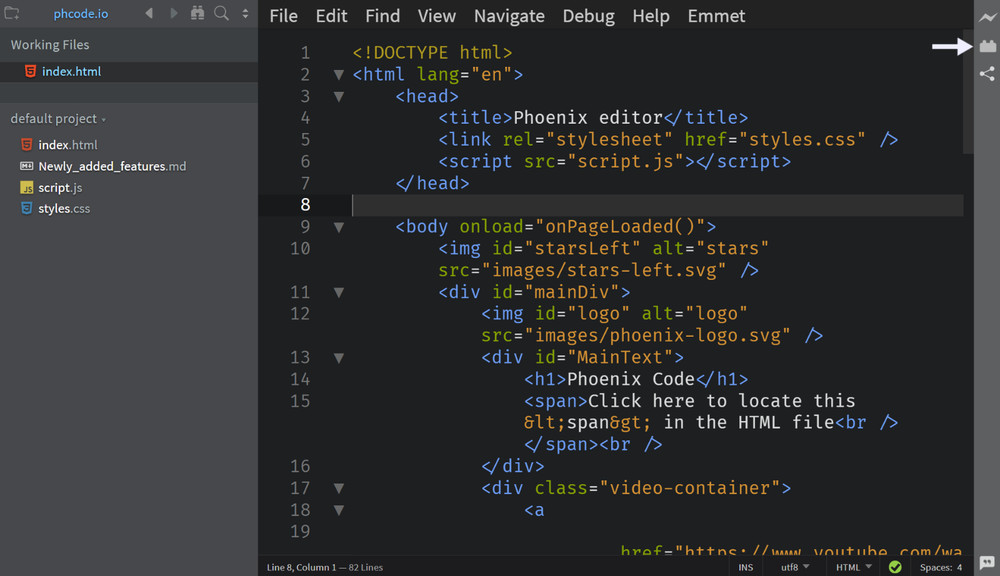The image size is (1000, 576).
Task: Toggle overwrite mode via the INS indicator
Action: point(745,566)
